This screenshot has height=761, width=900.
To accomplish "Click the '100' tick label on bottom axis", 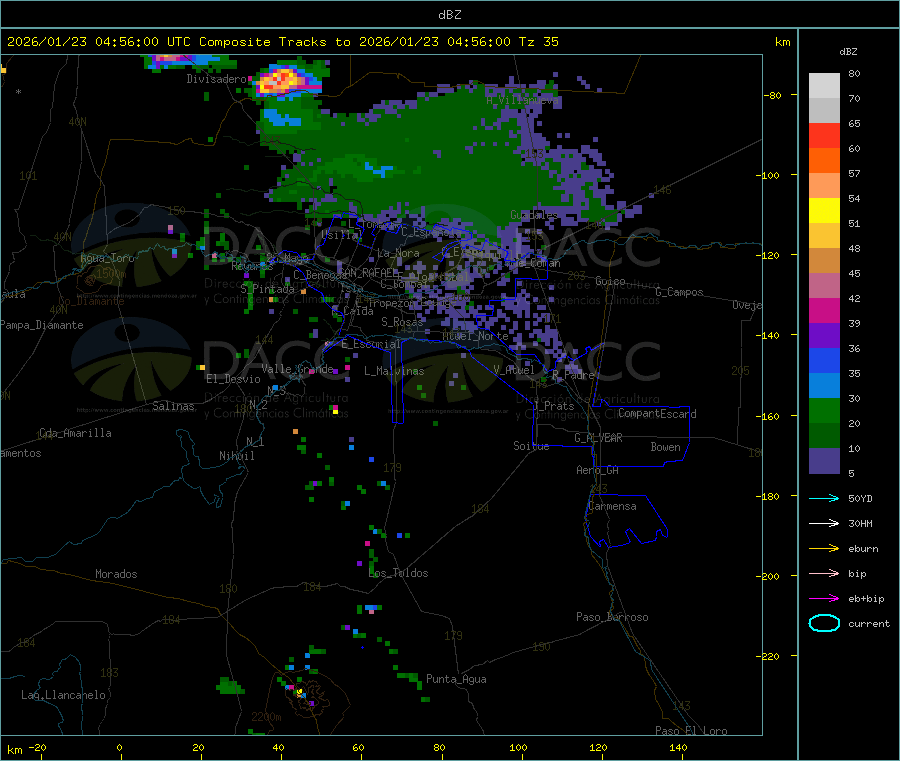I will click(x=518, y=747).
